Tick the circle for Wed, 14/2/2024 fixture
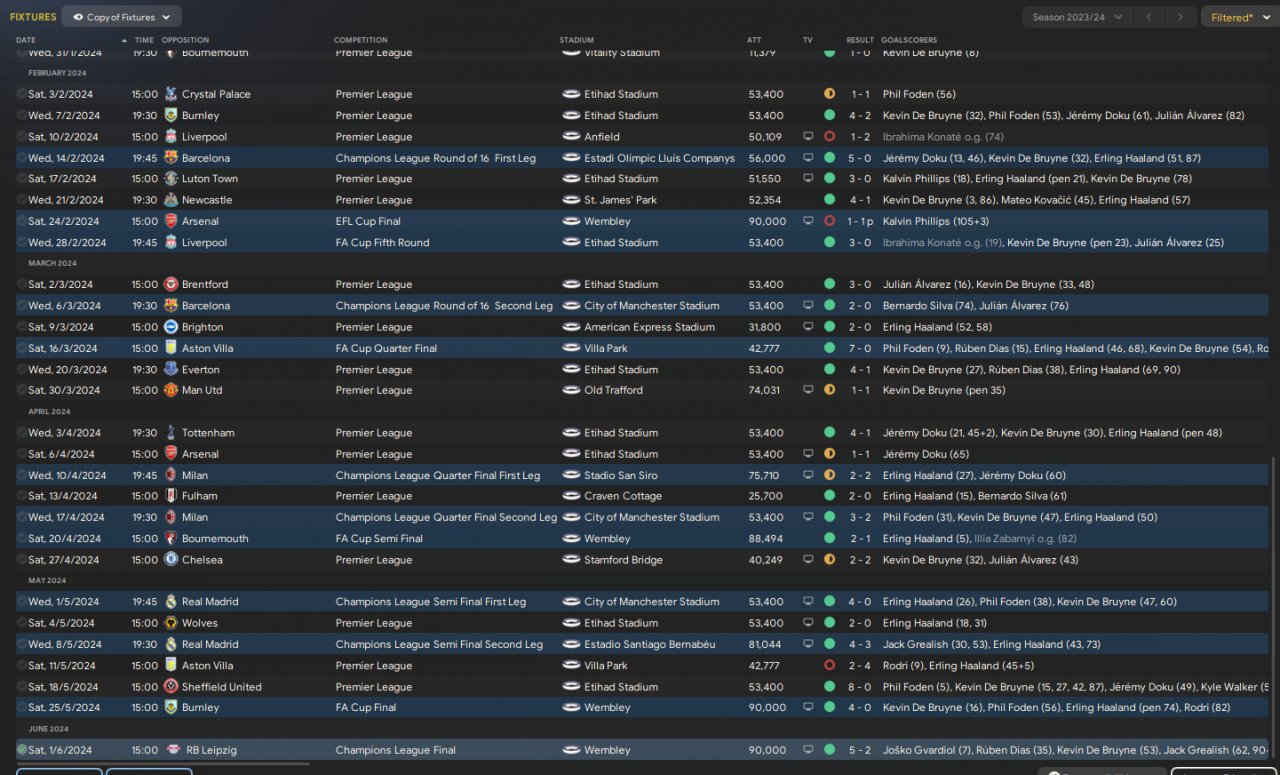Viewport: 1280px width, 775px height. click(x=22, y=158)
